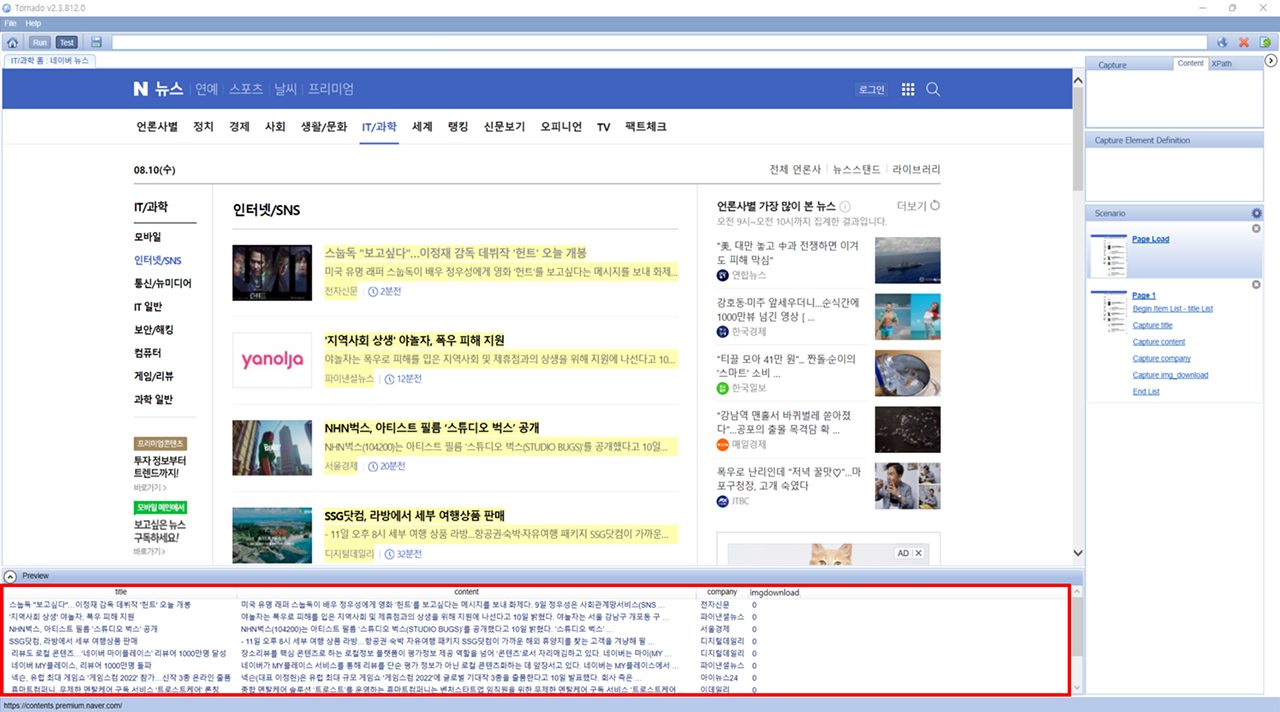Screen dimensions: 1280x712
Task: Click the URL address input field
Action: pyautogui.click(x=658, y=42)
